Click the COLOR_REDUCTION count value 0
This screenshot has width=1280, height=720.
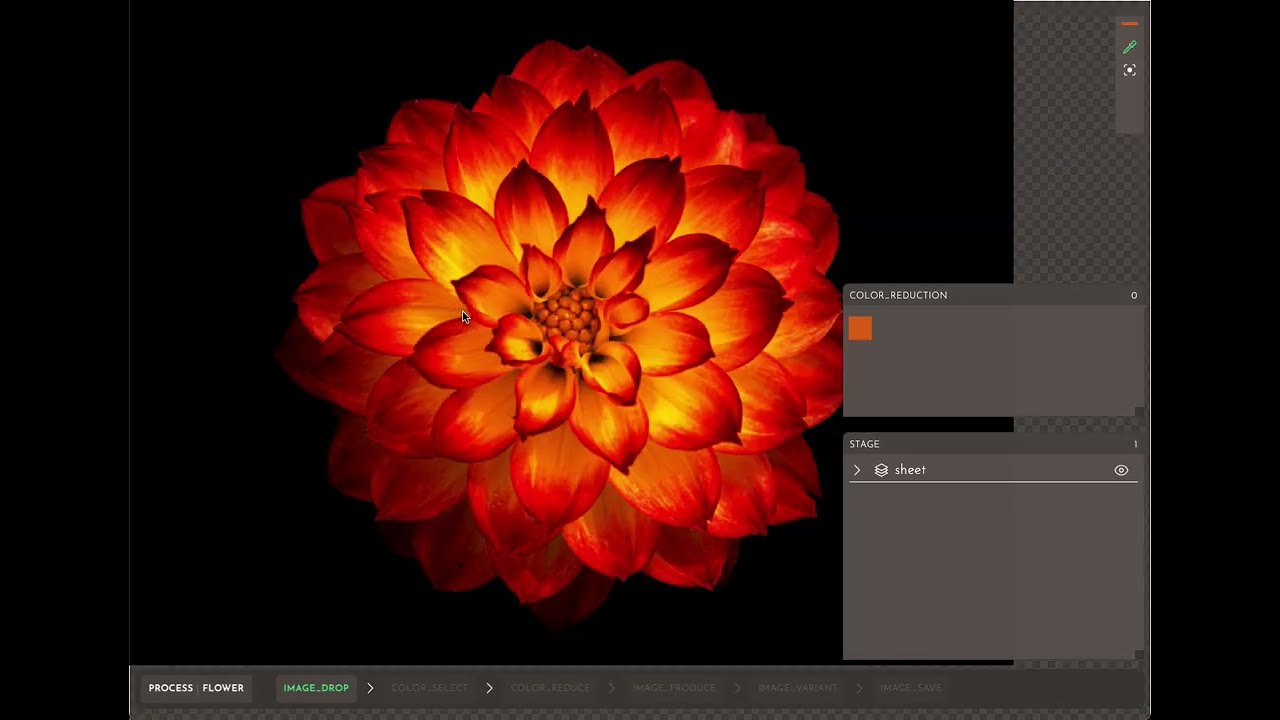point(1134,295)
